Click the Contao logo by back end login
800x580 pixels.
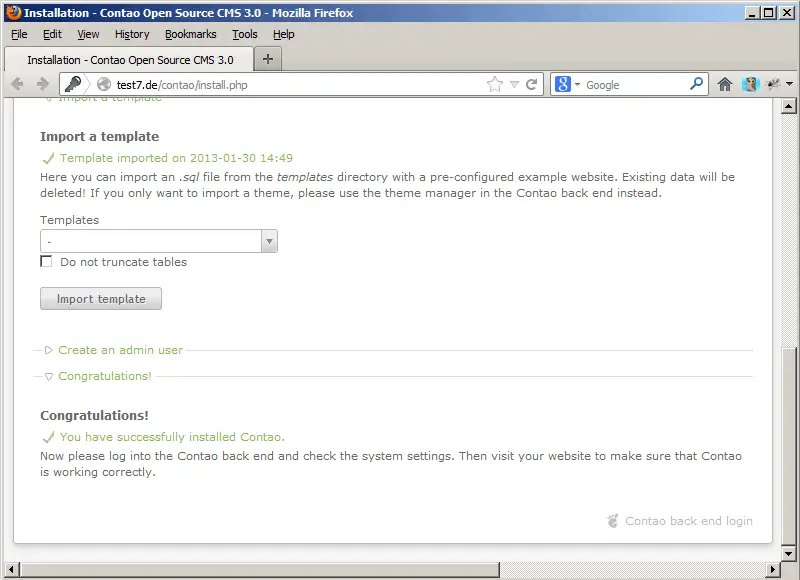coord(613,521)
